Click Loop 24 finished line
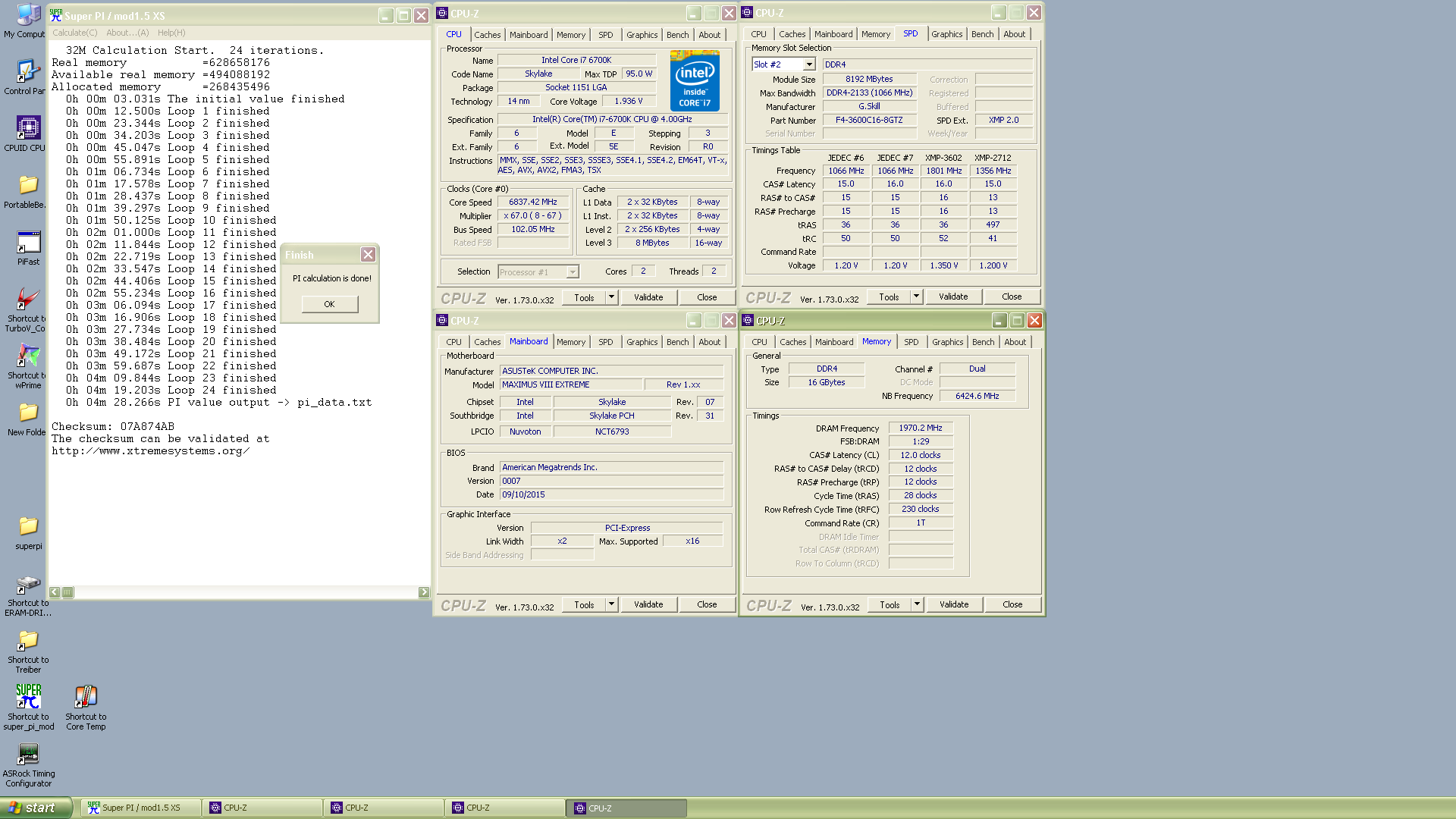The image size is (1456, 819). (x=171, y=390)
